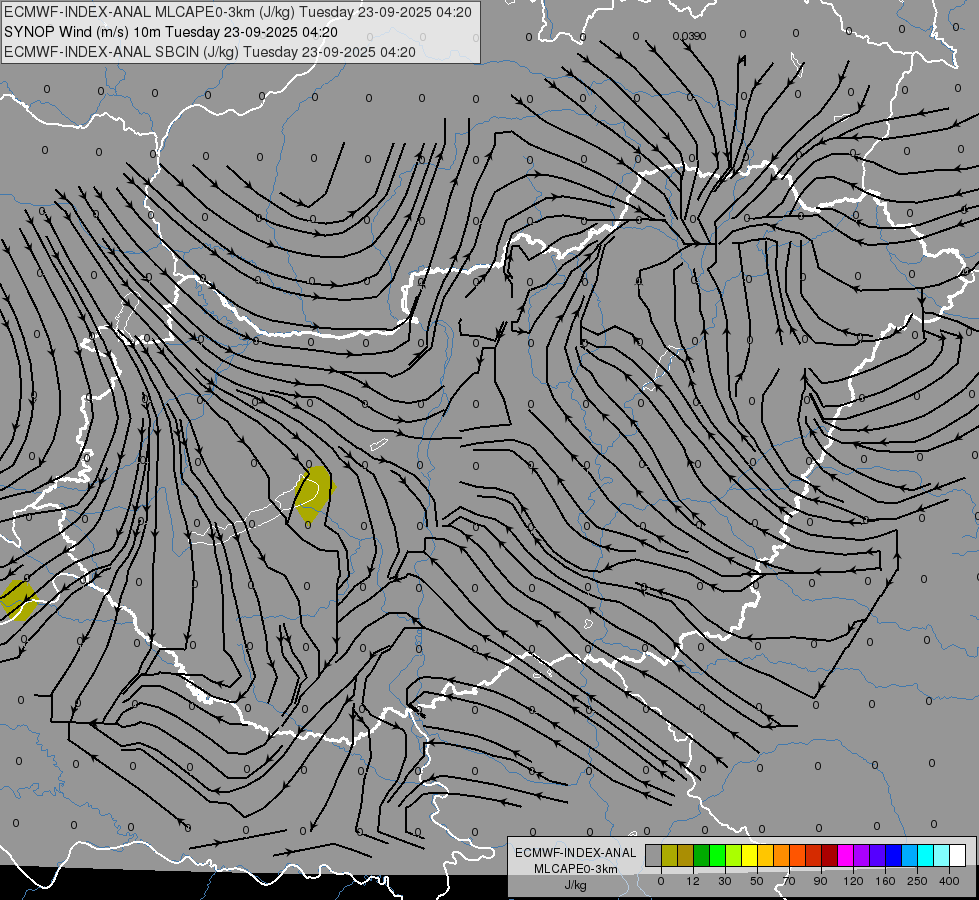Image resolution: width=979 pixels, height=900 pixels.
Task: Click legend scale value 12
Action: [693, 881]
